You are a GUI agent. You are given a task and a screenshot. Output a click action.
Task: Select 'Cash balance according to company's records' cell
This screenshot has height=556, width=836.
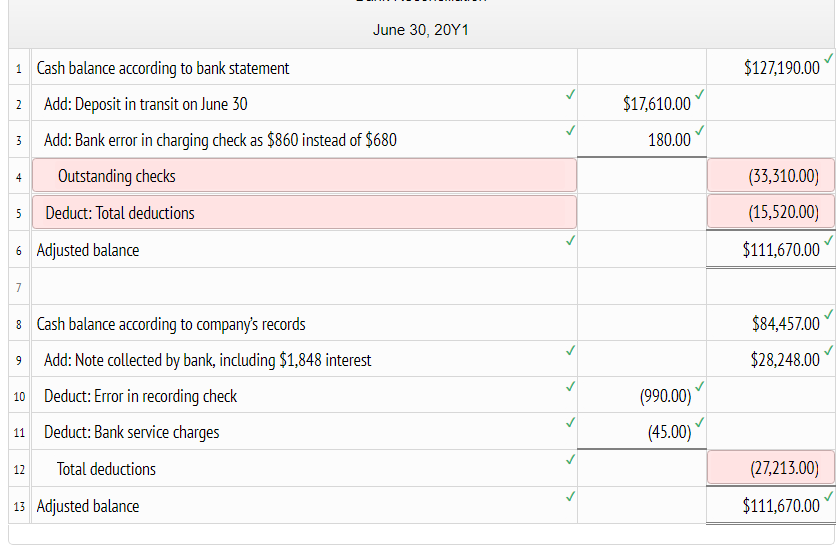click(x=304, y=324)
